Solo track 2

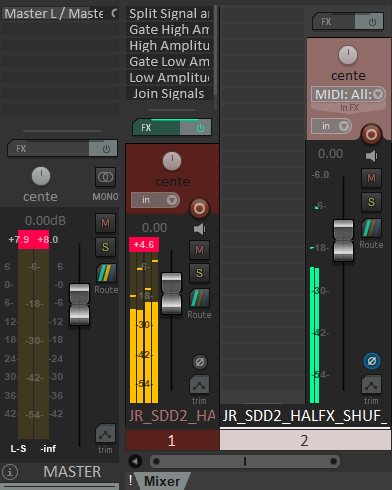pyautogui.click(x=371, y=202)
